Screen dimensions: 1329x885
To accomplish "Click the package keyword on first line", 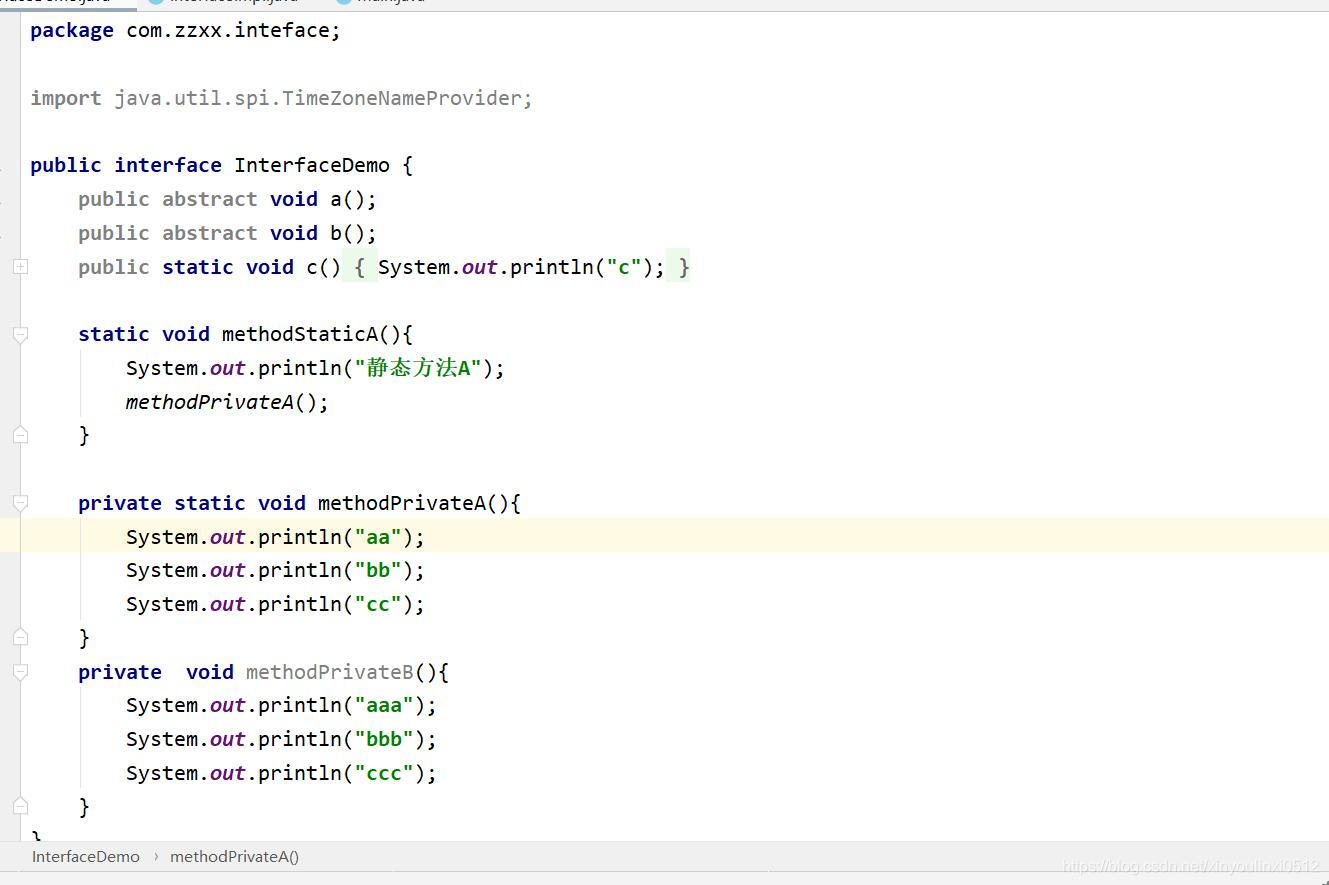I will [72, 31].
